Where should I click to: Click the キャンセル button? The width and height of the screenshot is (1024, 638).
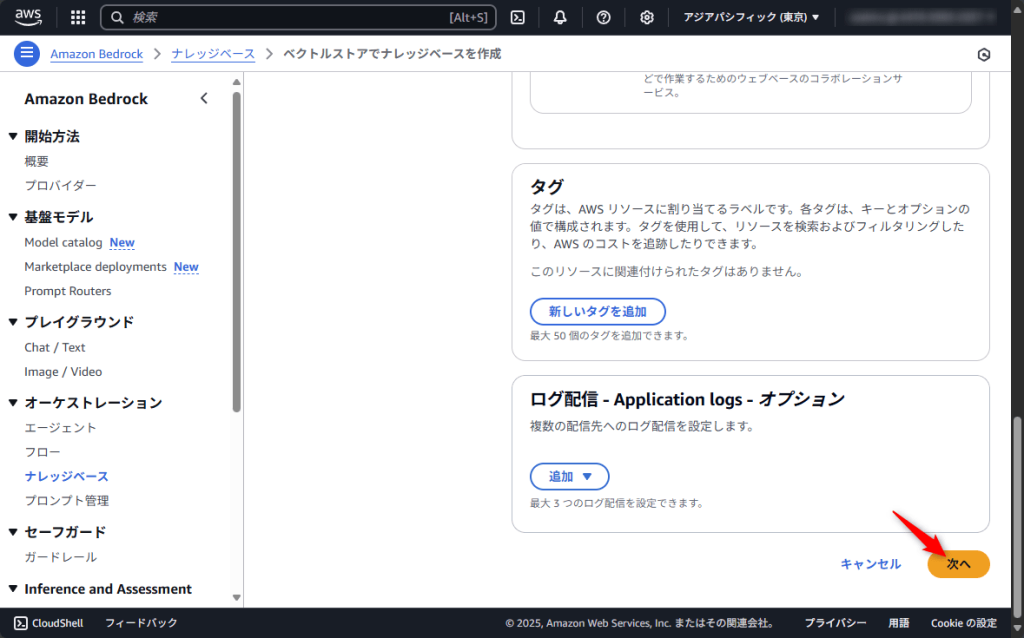[871, 564]
